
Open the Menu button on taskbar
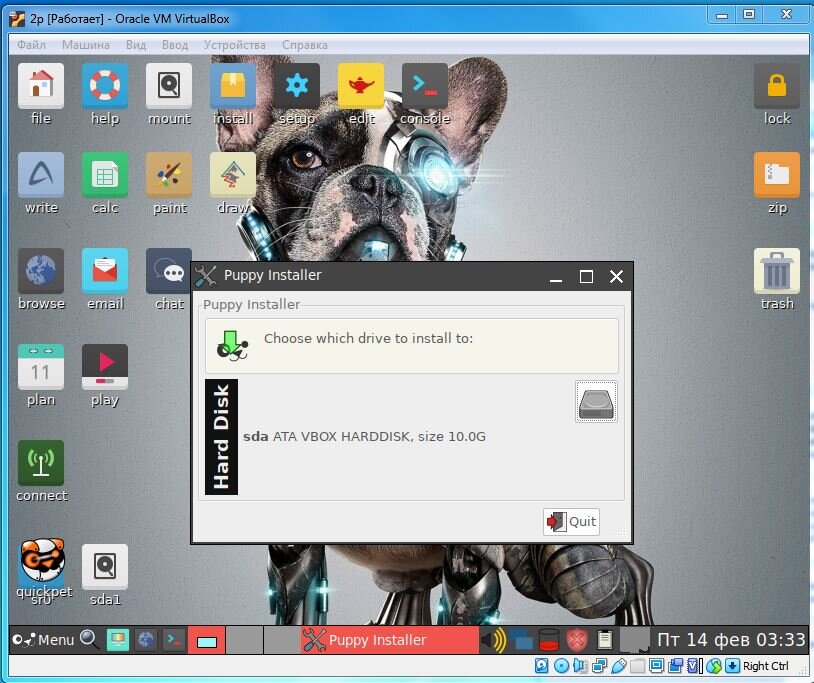[44, 639]
